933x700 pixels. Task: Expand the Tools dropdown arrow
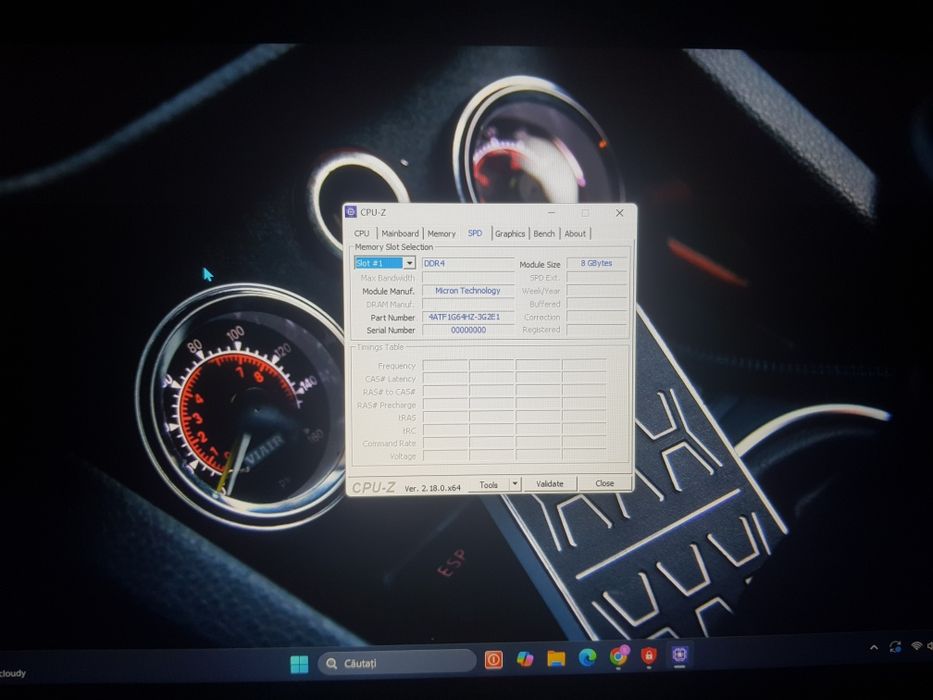point(515,484)
